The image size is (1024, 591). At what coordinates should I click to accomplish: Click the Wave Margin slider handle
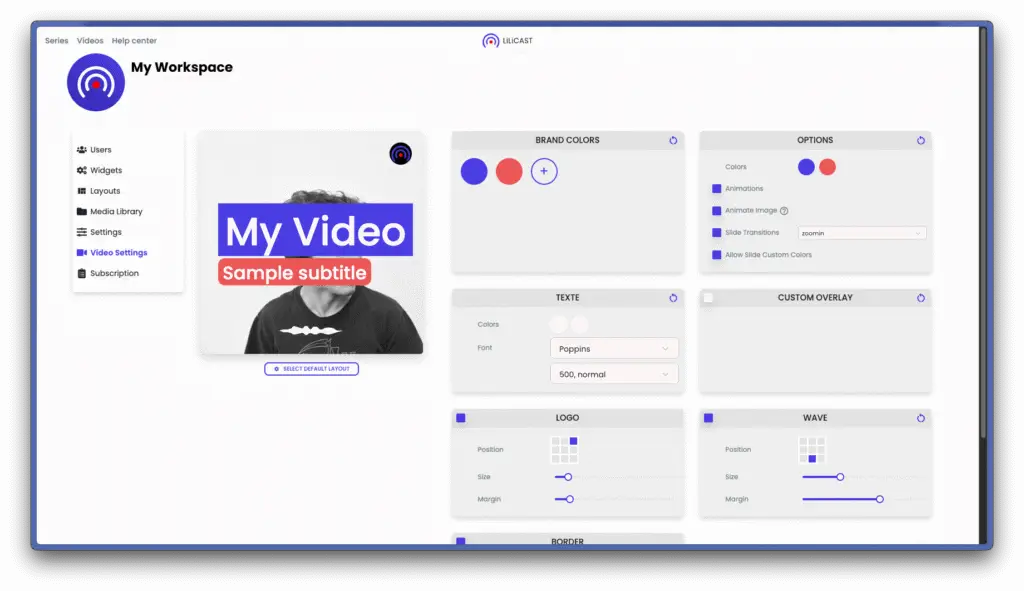click(880, 500)
